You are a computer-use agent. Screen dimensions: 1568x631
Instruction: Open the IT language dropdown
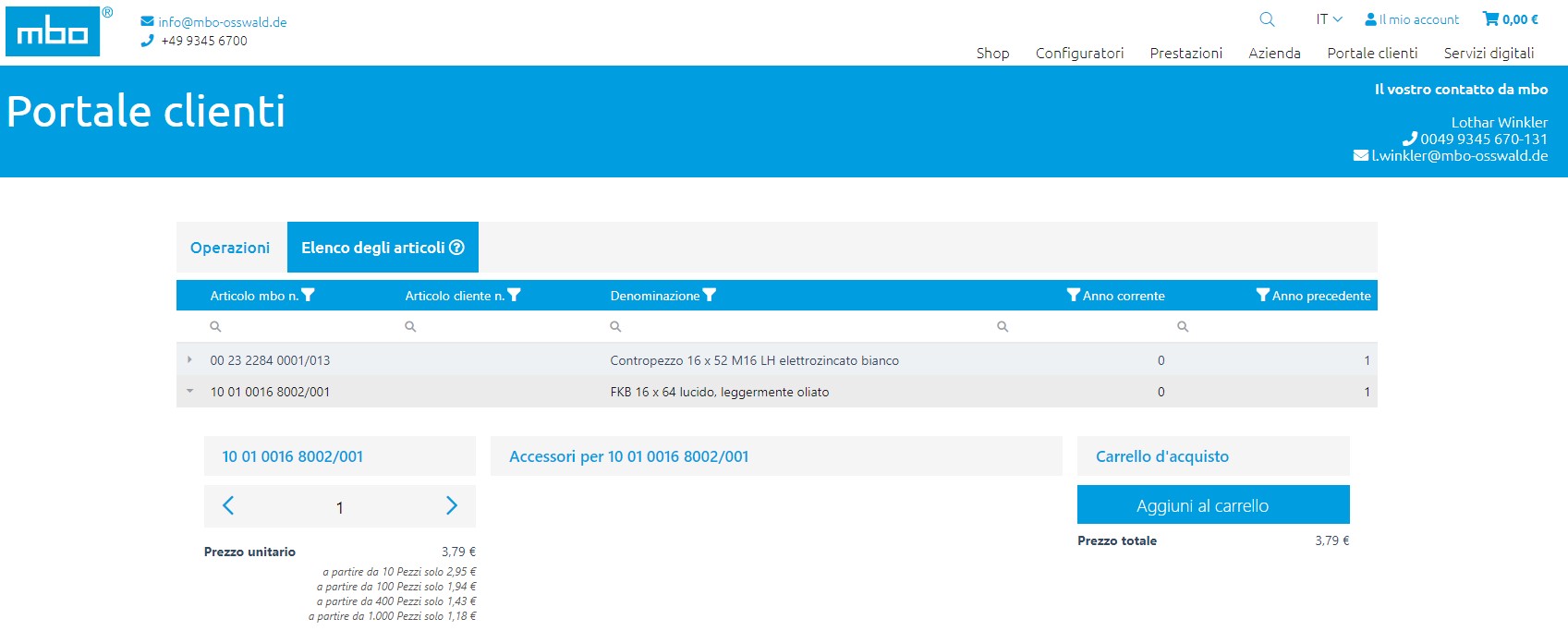pos(1329,19)
